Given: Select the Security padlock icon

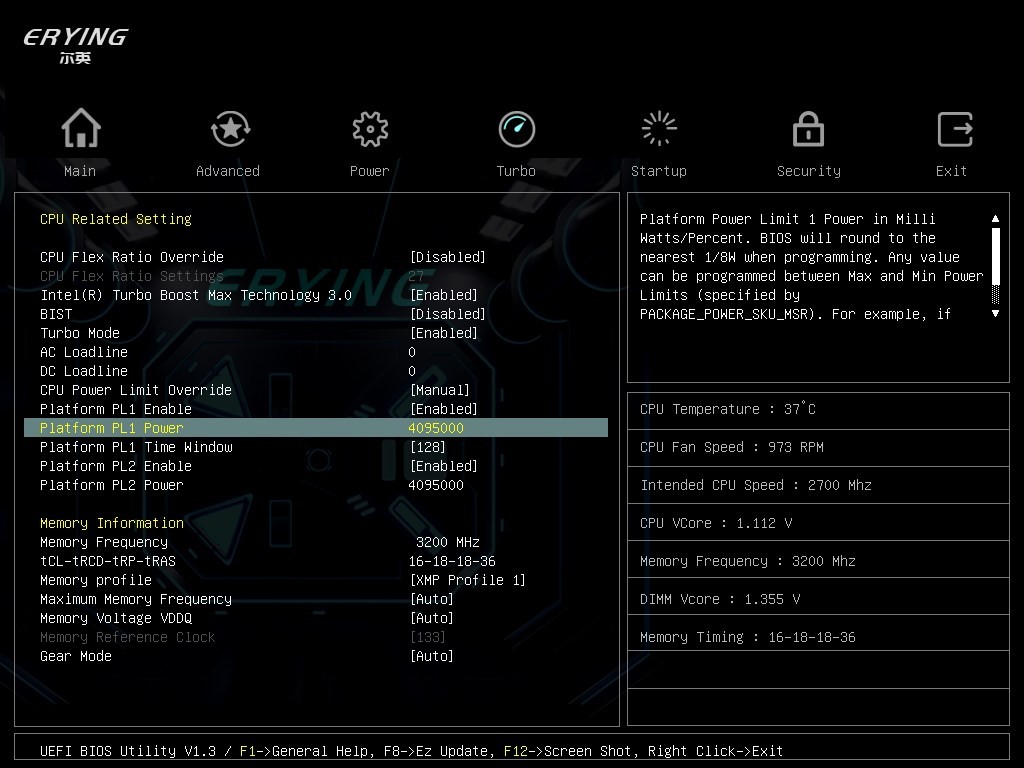Looking at the screenshot, I should click(808, 129).
